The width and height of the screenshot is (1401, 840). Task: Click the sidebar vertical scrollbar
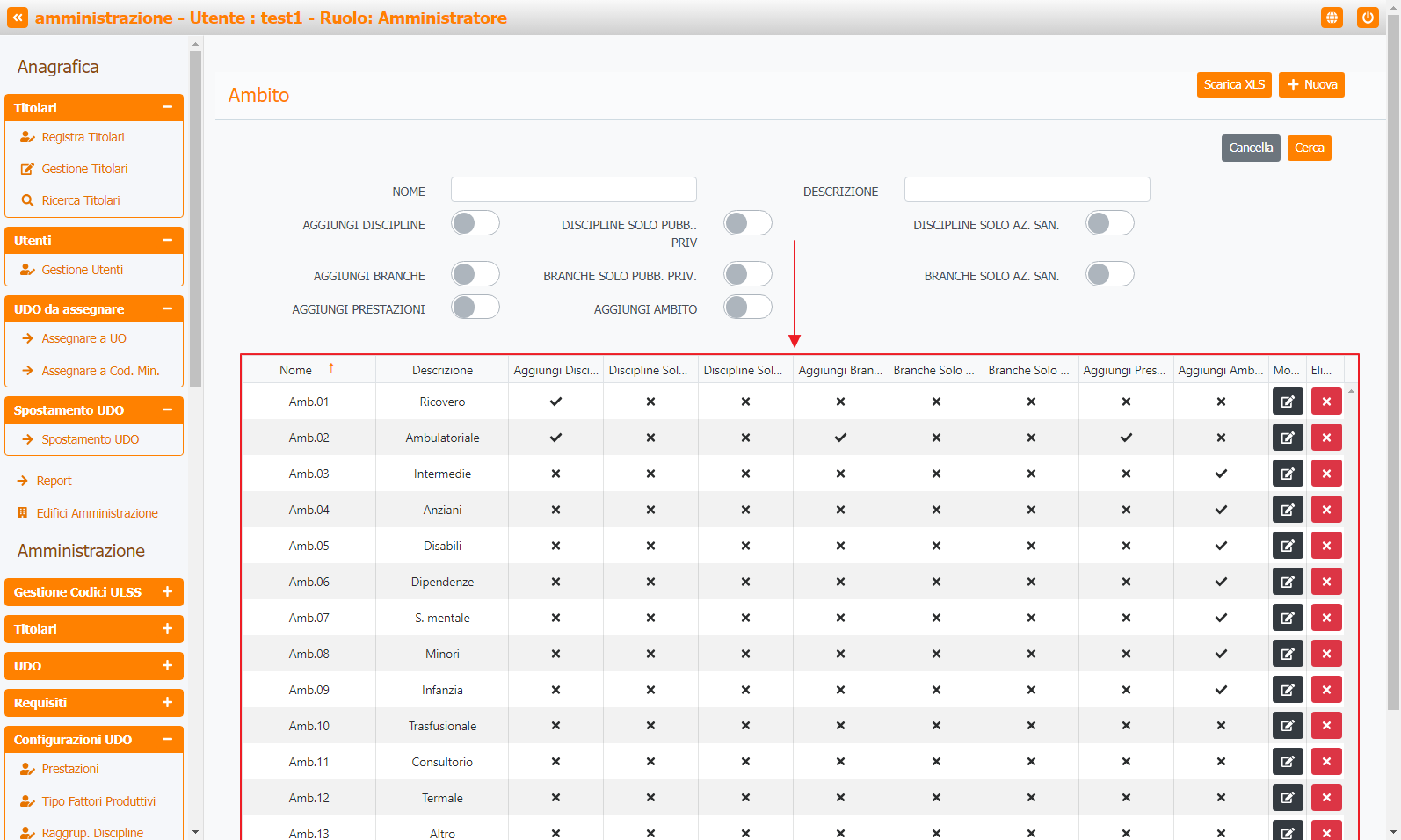pos(195,220)
